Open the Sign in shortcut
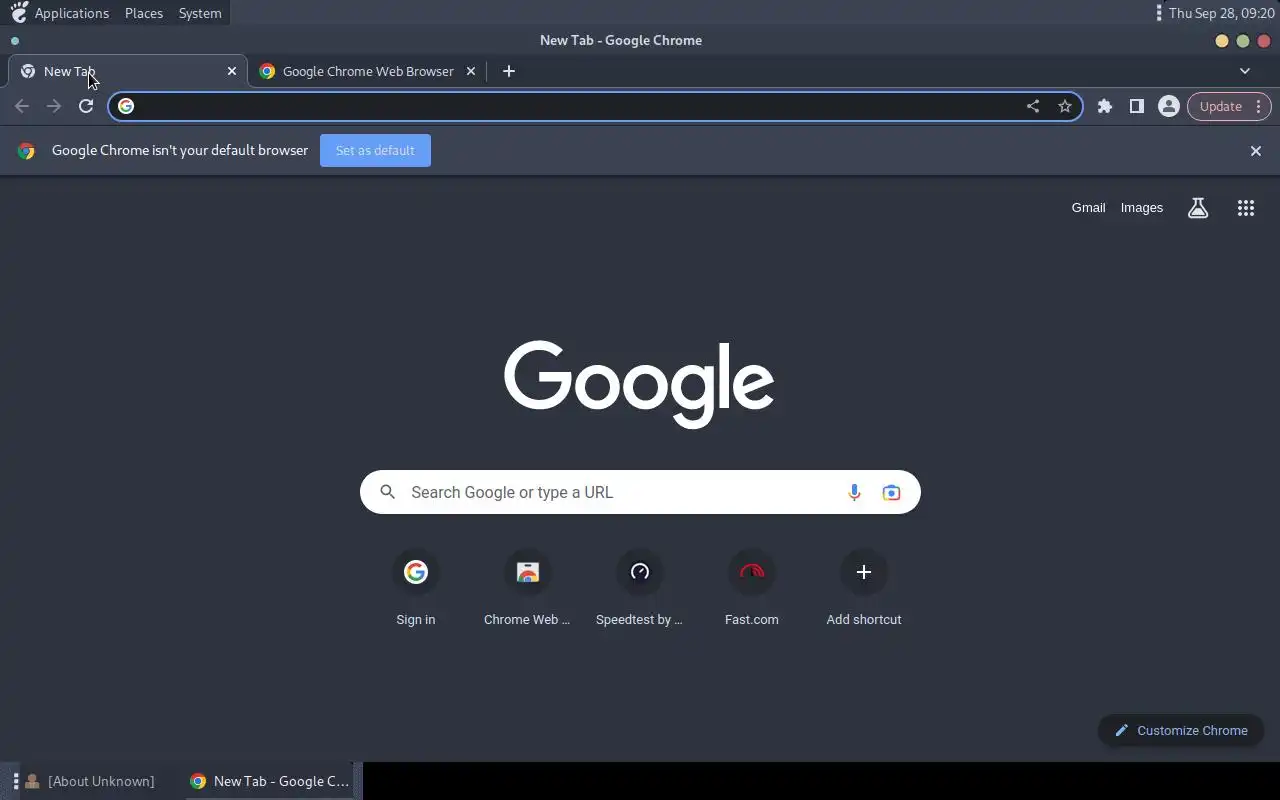Viewport: 1280px width, 800px height. (416, 588)
